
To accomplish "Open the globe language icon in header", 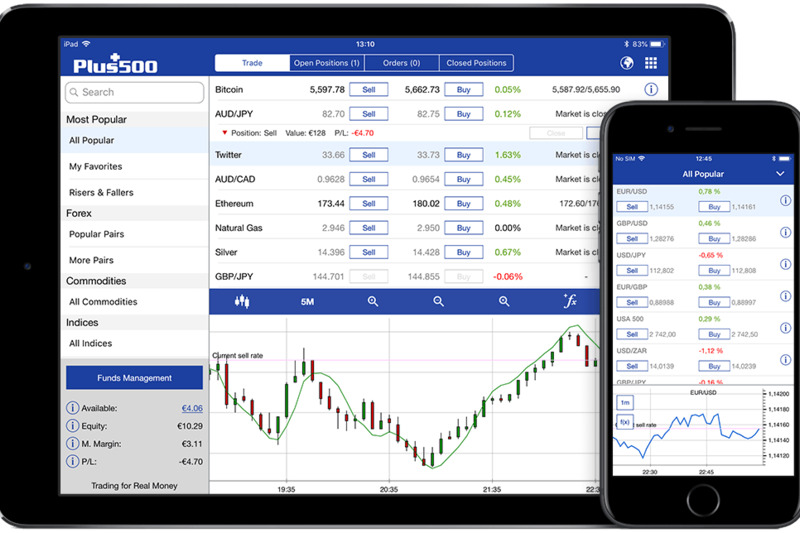I will [x=627, y=63].
